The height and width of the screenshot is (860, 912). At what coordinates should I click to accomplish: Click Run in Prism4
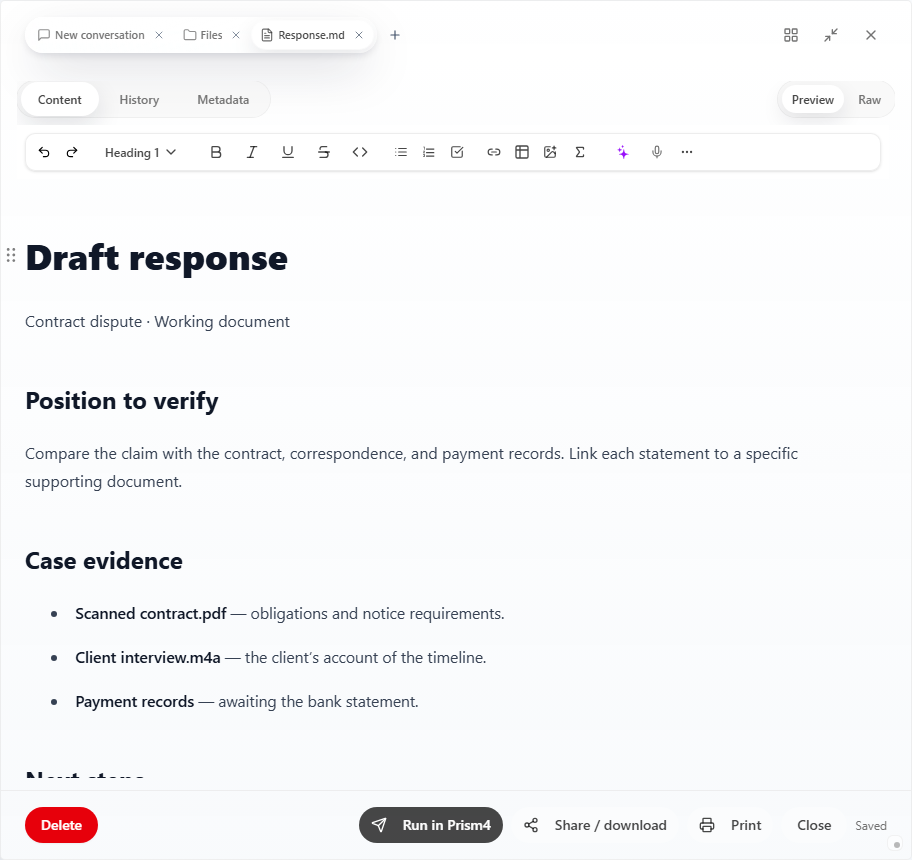pos(431,825)
